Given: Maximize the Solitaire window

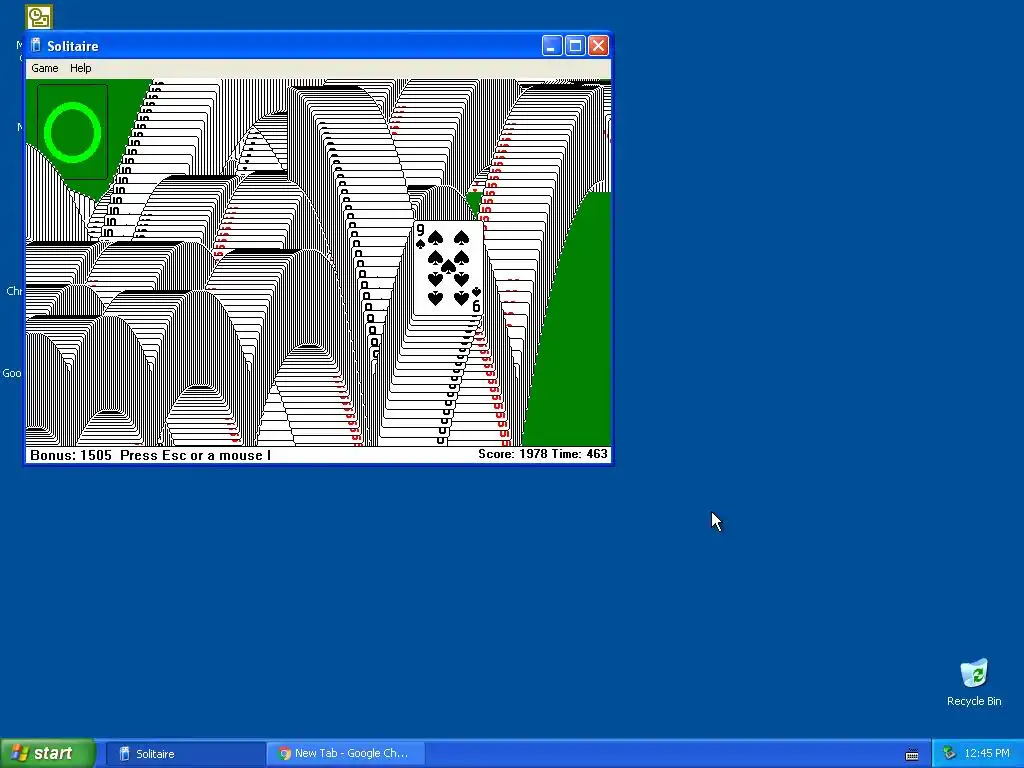Looking at the screenshot, I should pos(575,46).
